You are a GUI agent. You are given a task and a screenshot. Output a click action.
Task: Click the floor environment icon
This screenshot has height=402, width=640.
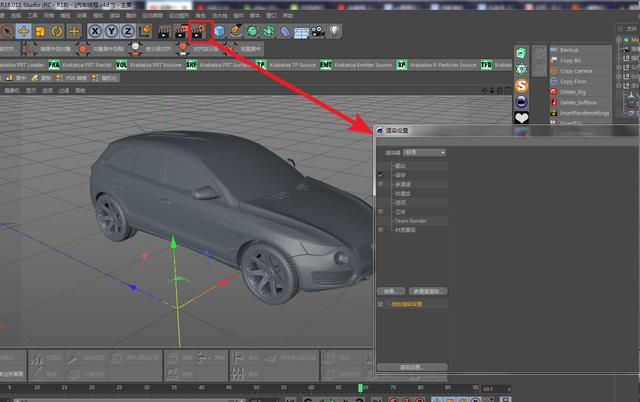point(301,32)
